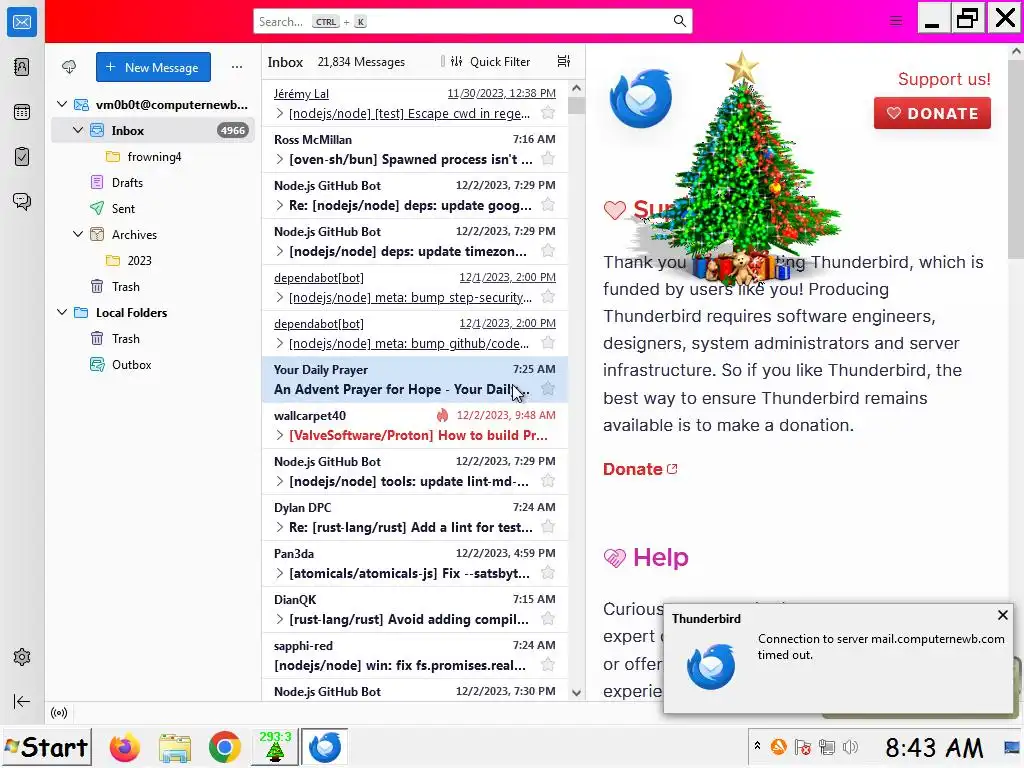Click the online status indicator icon
Viewport: 1024px width, 768px height.
pos(59,712)
